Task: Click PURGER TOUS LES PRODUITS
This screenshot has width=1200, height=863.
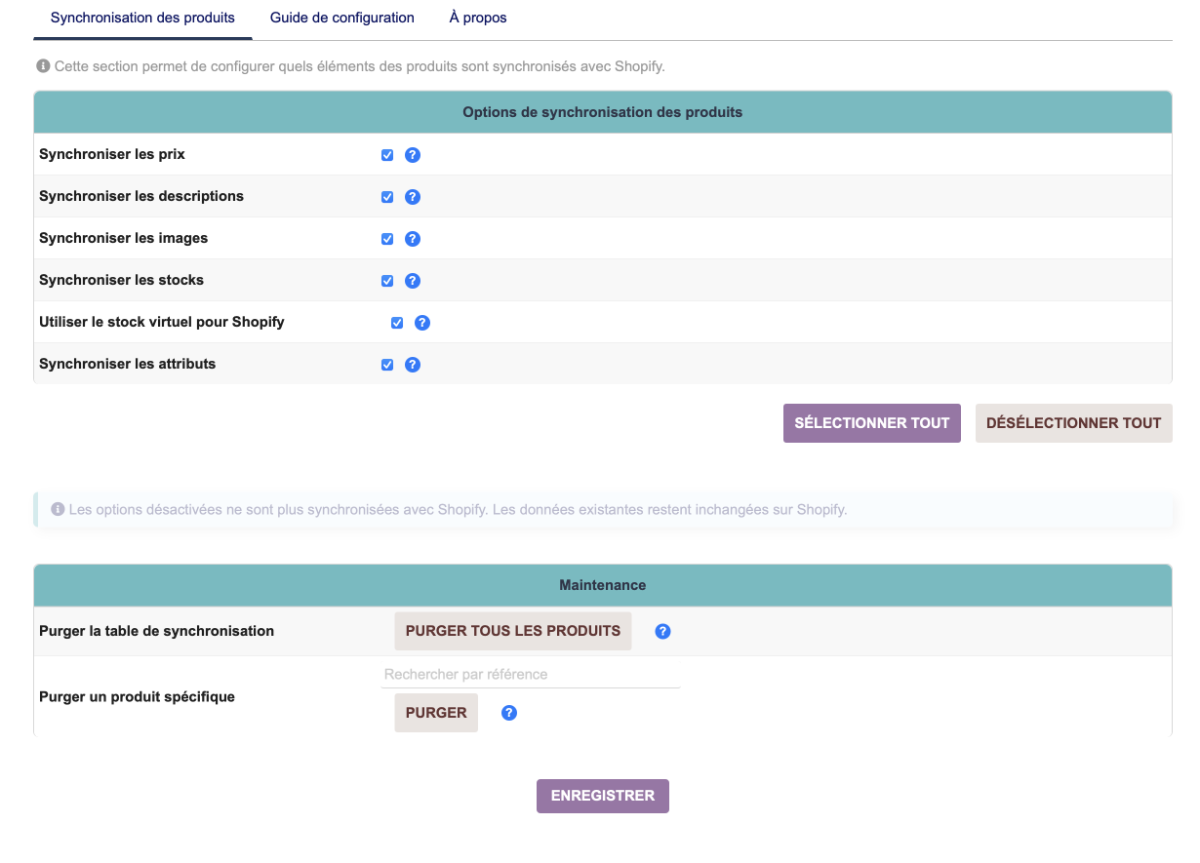Action: pos(512,630)
